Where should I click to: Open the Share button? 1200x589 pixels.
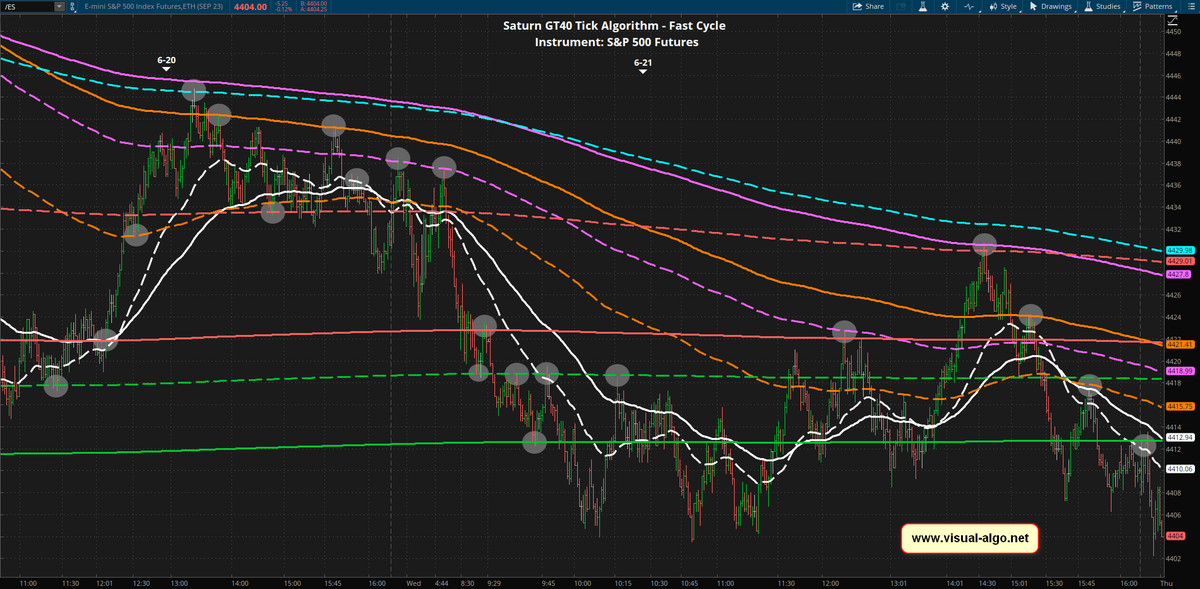868,7
